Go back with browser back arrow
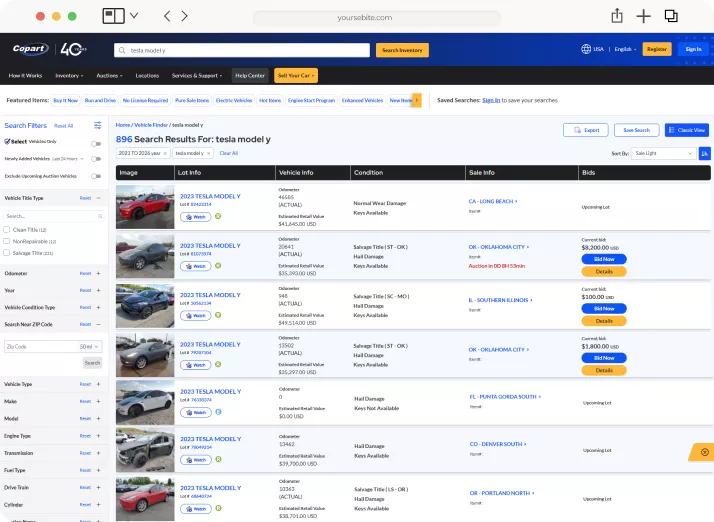 click(167, 16)
